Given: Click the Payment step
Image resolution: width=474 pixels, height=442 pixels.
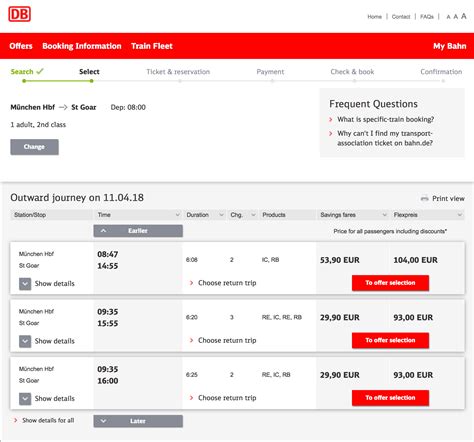Looking at the screenshot, I should click(x=270, y=72).
